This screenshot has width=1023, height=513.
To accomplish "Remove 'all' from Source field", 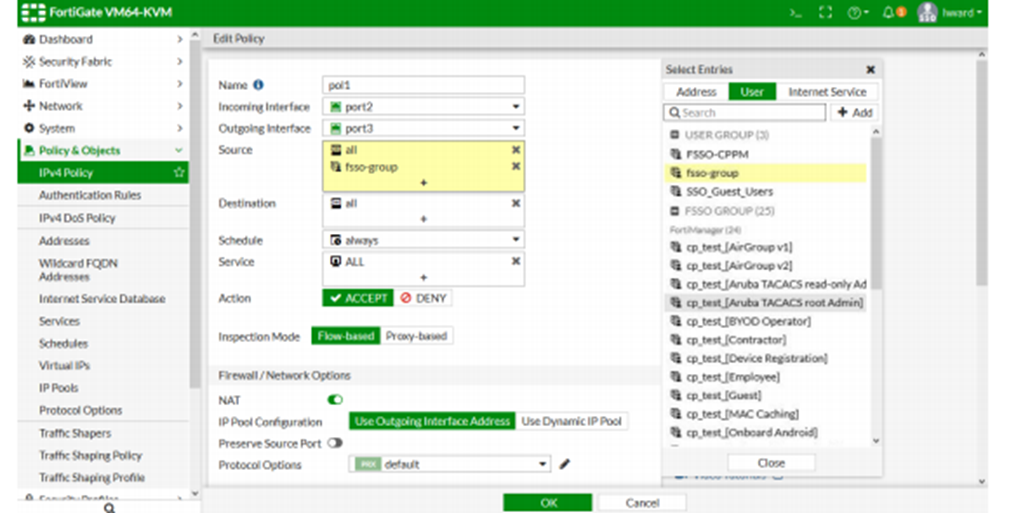I will (x=515, y=150).
